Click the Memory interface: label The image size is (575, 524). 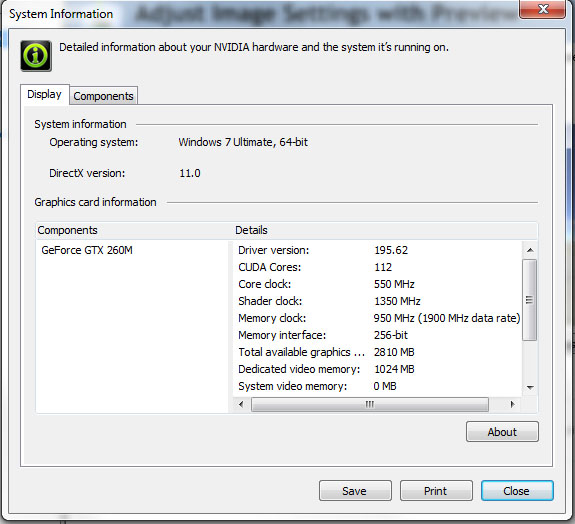[282, 335]
